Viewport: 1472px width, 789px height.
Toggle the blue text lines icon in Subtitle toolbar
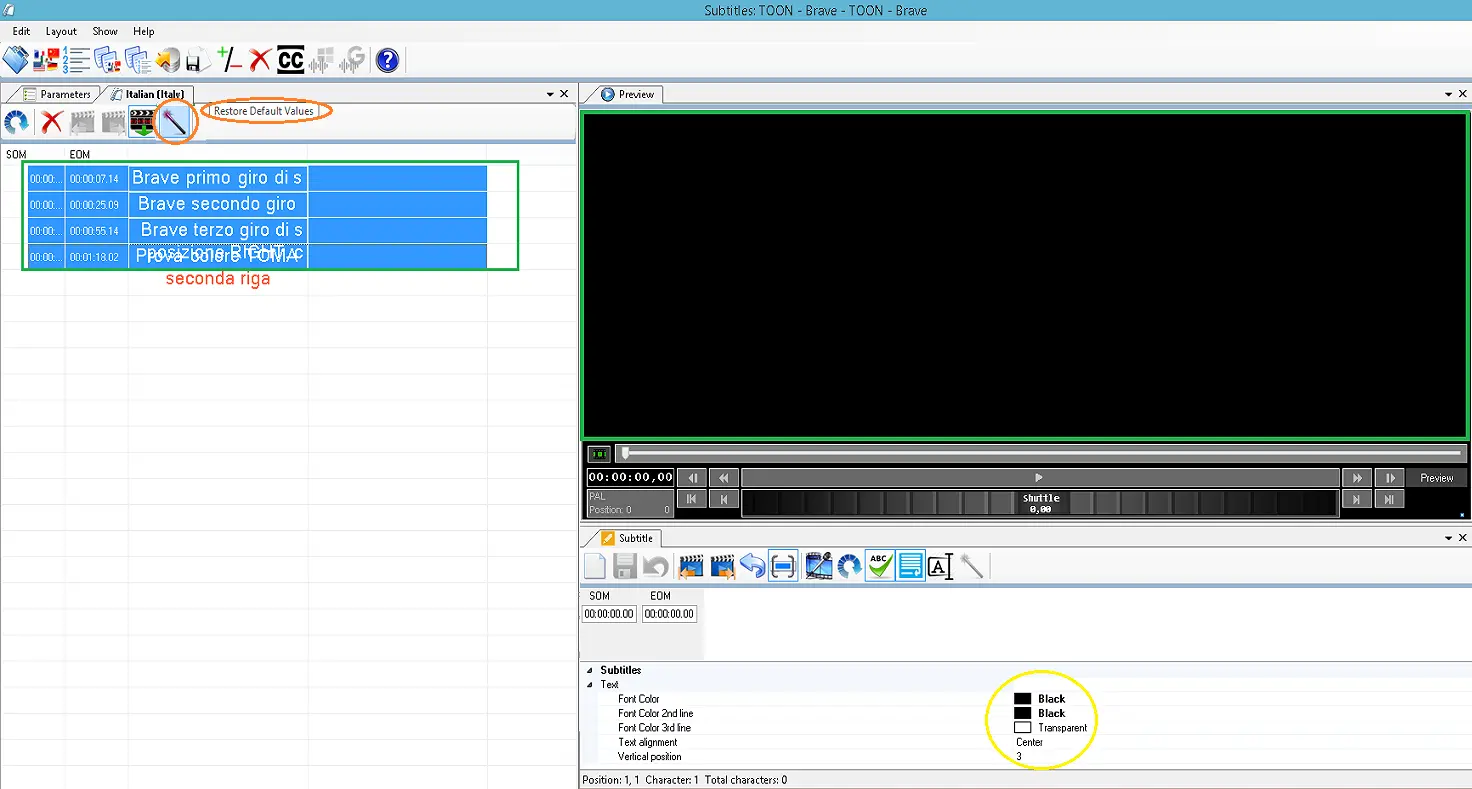910,566
